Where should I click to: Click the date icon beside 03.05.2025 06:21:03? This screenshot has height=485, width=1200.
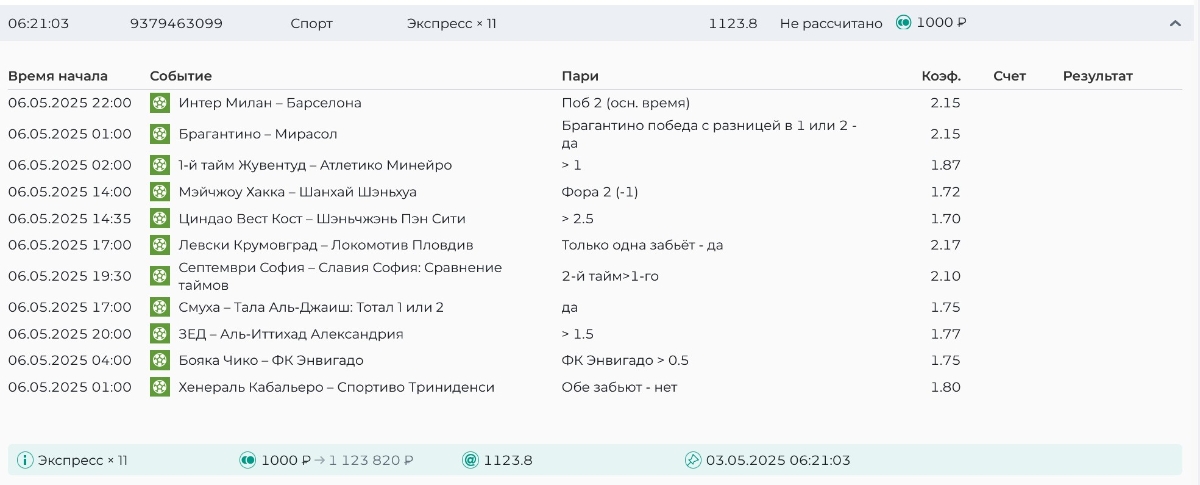[692, 460]
